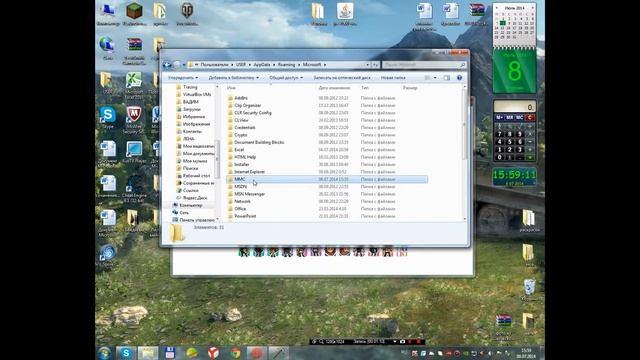This screenshot has height=360, width=640.
Task: Click the Roaming segment in the address bar
Action: tap(286, 64)
